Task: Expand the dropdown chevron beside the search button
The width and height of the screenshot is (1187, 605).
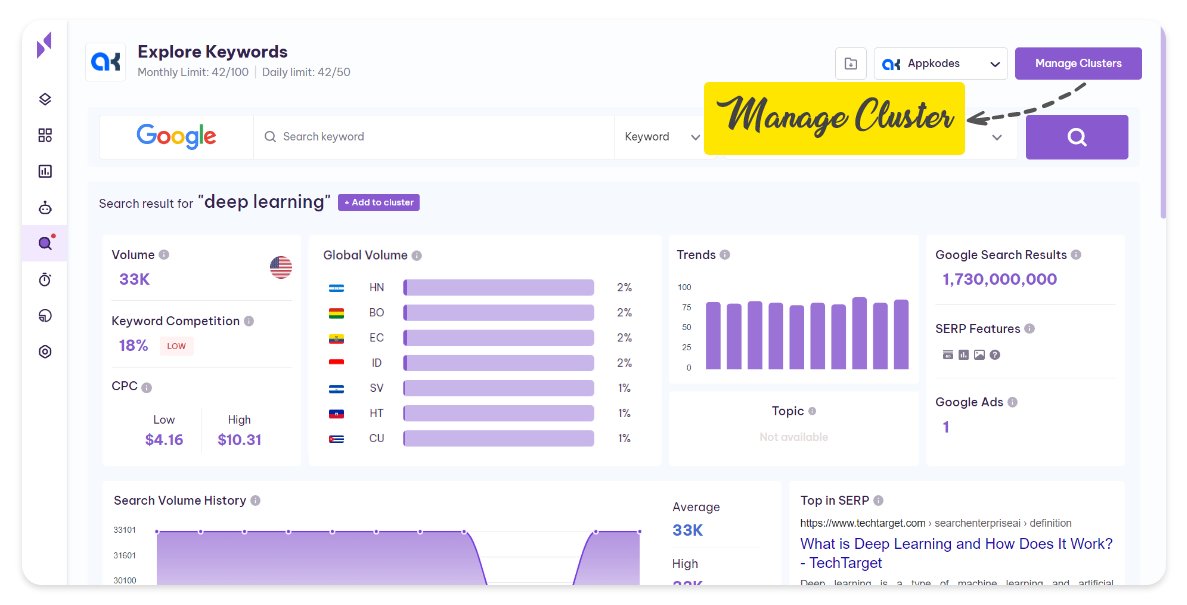Action: tap(997, 137)
